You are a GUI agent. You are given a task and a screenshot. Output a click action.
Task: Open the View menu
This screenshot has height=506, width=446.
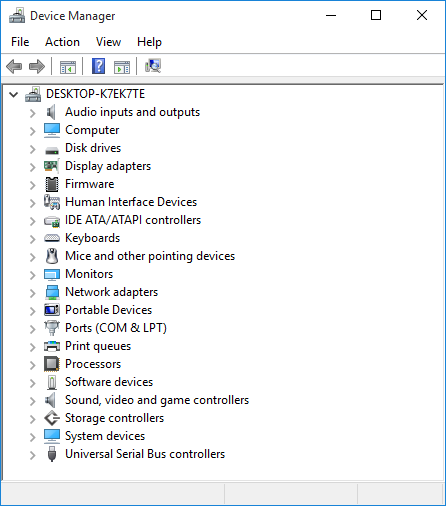pos(108,42)
